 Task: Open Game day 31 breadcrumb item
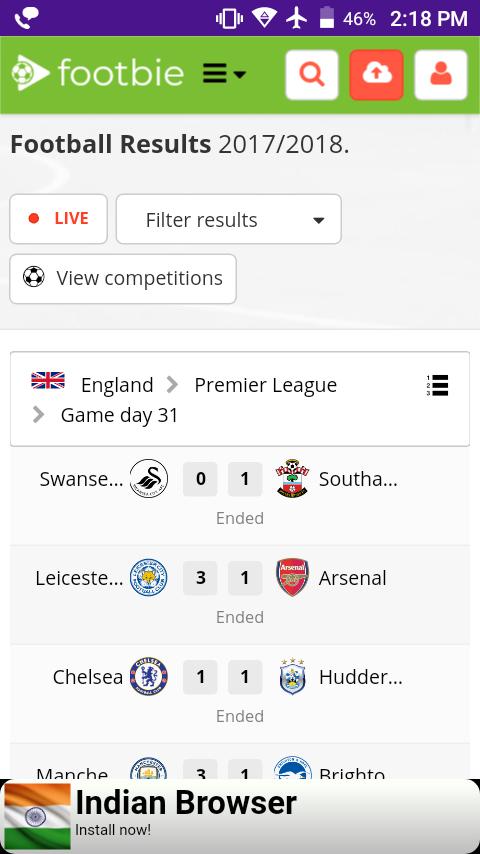(x=119, y=415)
